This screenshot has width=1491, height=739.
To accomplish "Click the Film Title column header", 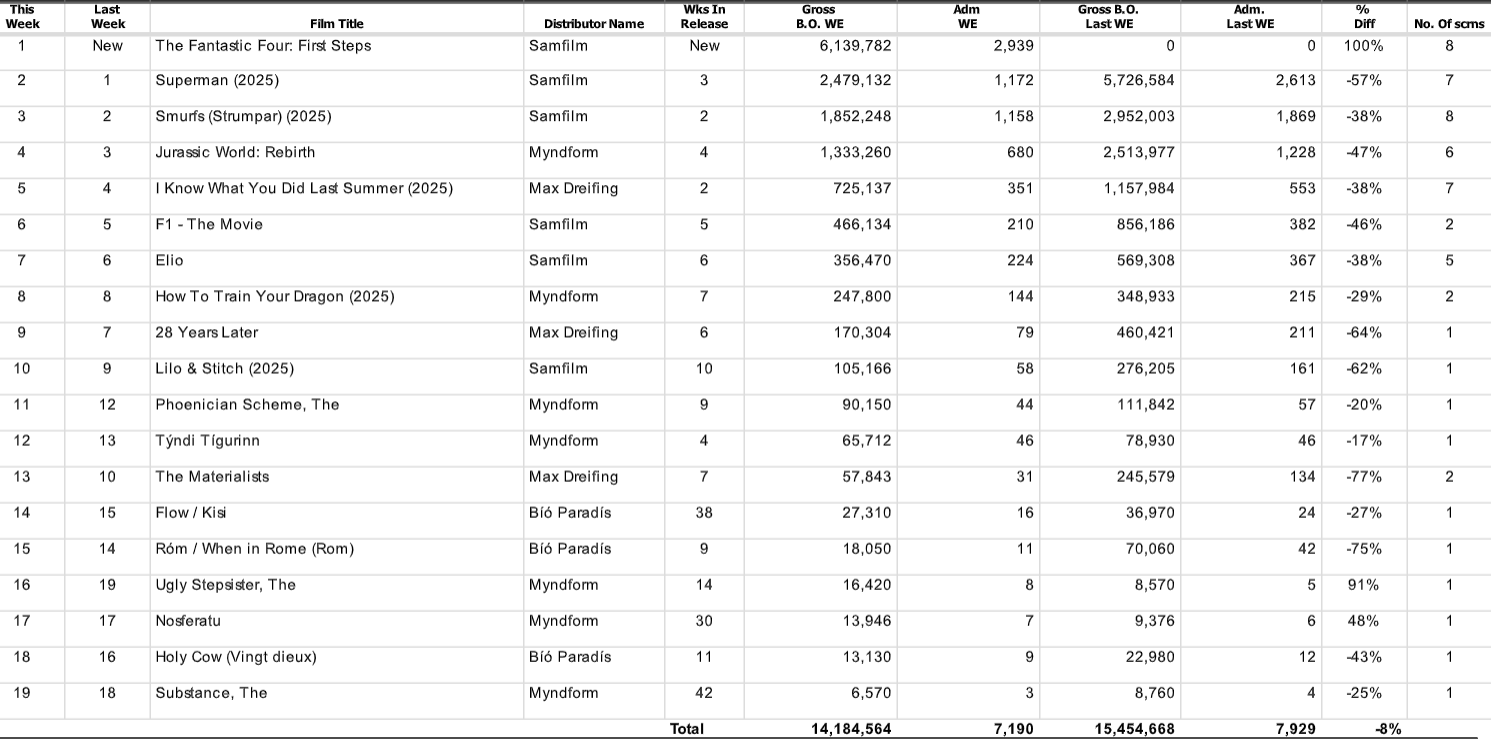I will [336, 23].
